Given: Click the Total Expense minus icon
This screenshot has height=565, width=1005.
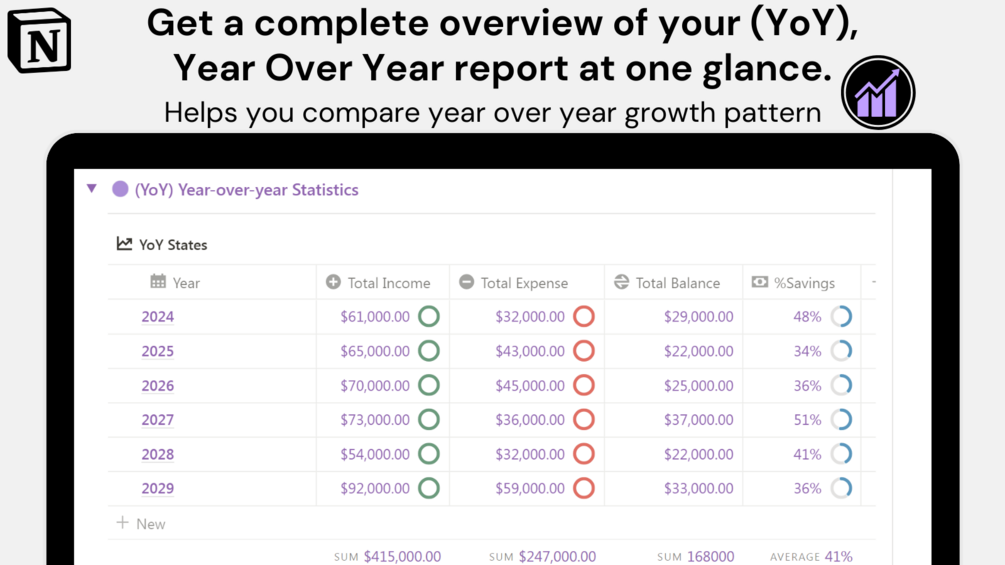Looking at the screenshot, I should tap(466, 282).
